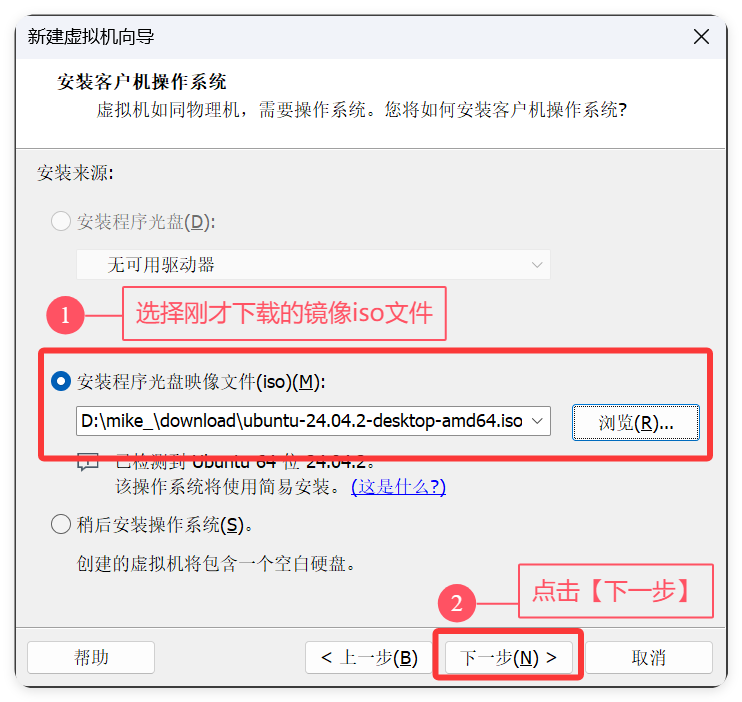742x702 pixels.
Task: Expand the ISO path dropdown arrow
Action: tap(537, 421)
